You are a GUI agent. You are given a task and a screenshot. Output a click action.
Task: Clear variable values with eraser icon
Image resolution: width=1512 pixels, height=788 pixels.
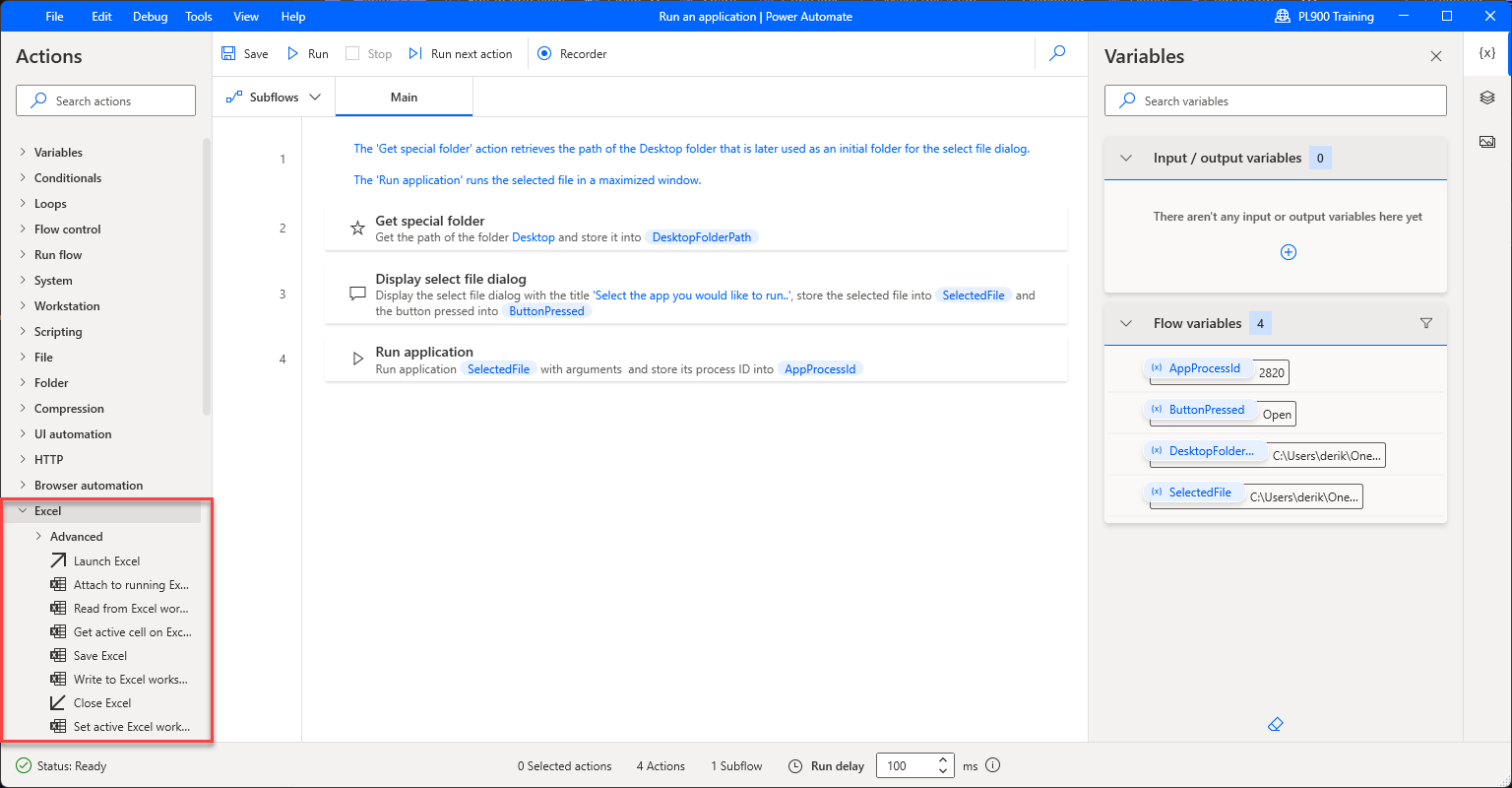pyautogui.click(x=1276, y=725)
